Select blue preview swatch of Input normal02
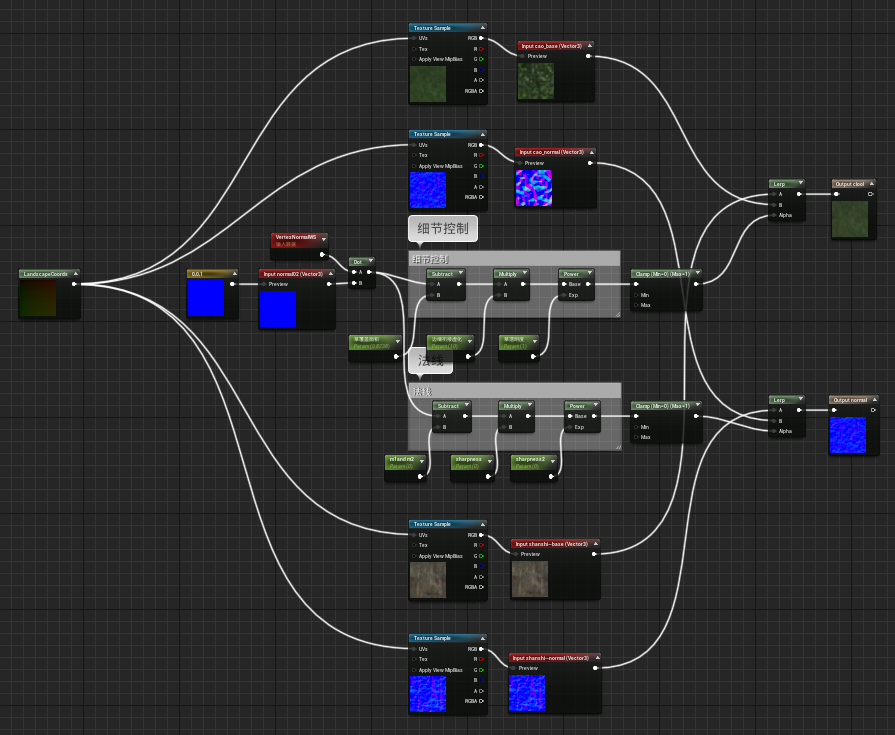895x735 pixels. 278,309
